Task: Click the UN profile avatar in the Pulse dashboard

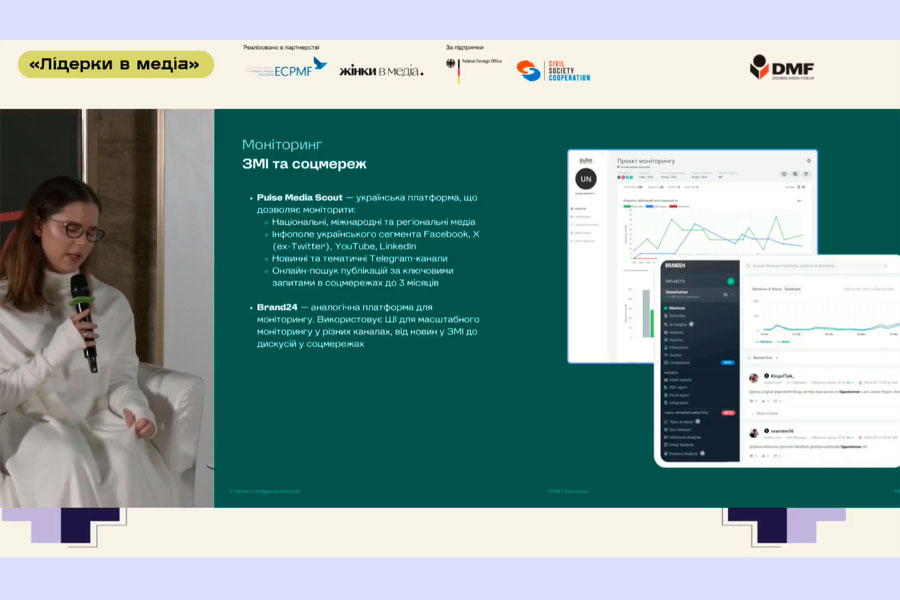Action: [x=586, y=179]
